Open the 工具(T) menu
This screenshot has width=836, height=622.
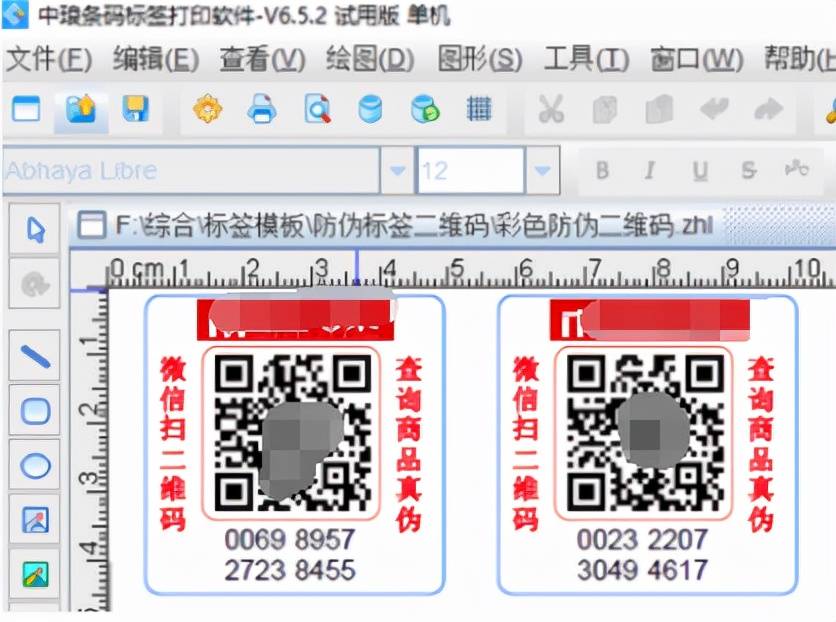[x=586, y=59]
